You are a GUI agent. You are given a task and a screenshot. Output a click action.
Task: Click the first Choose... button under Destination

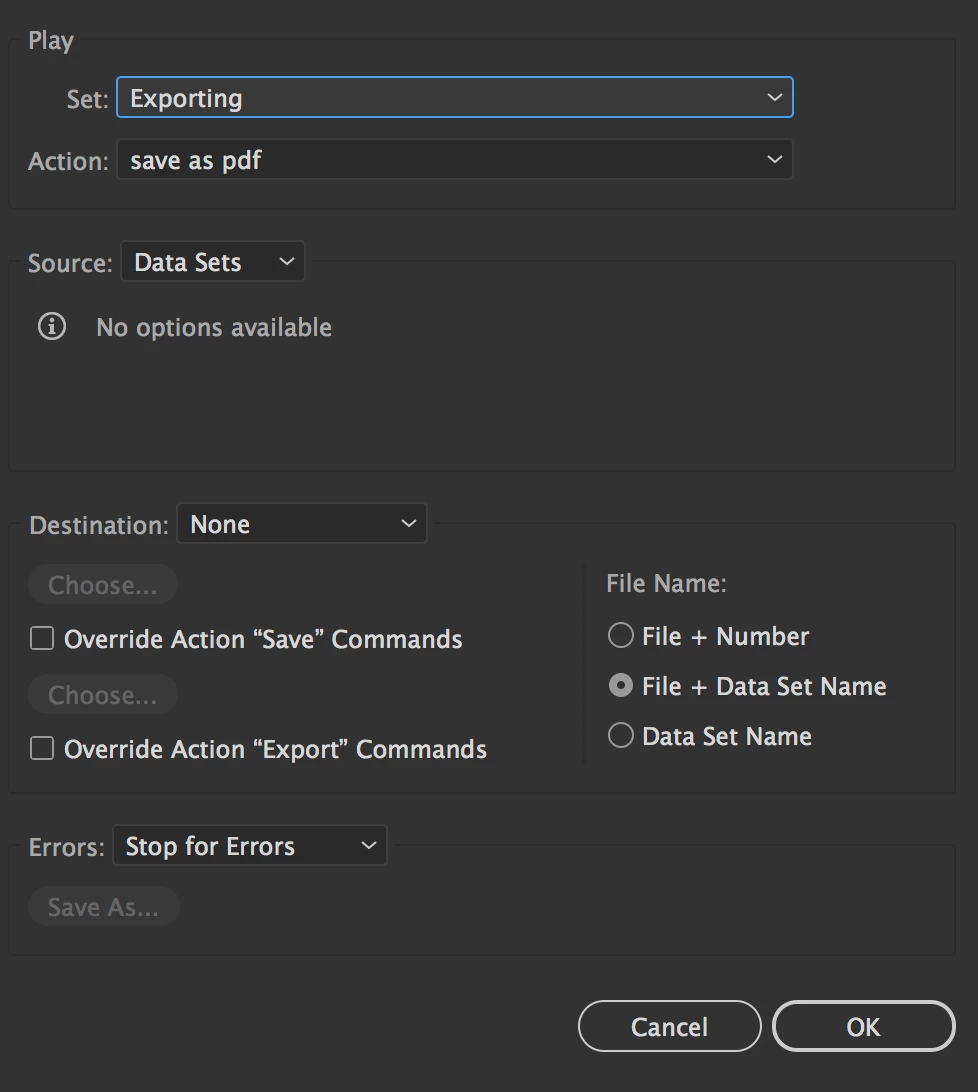click(x=102, y=585)
